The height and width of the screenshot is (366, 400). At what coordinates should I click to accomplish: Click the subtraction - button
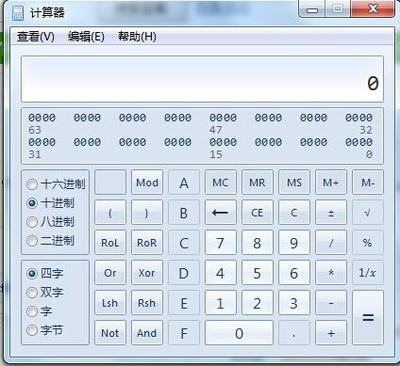click(x=331, y=303)
